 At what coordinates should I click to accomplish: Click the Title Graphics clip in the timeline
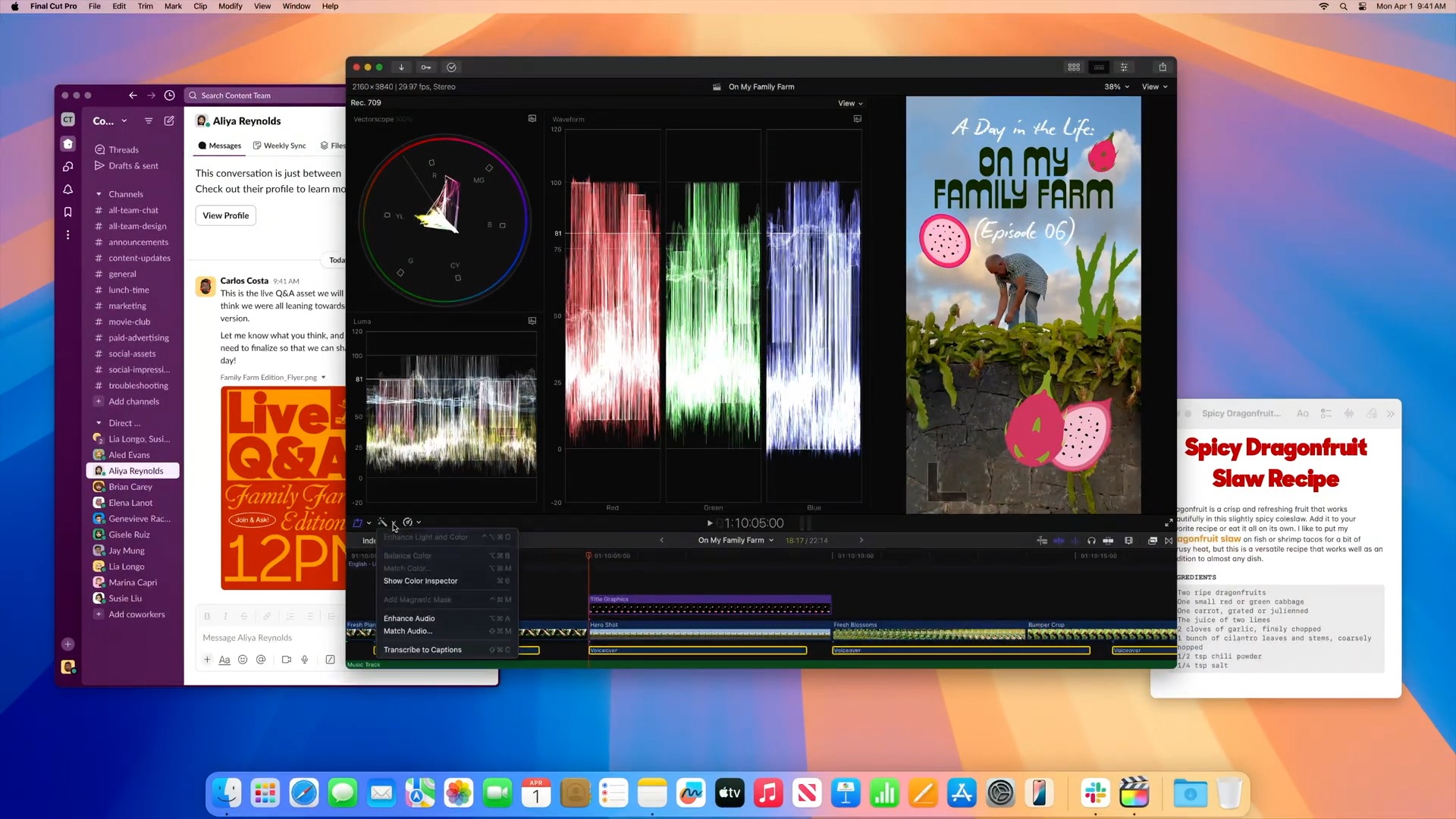[710, 604]
